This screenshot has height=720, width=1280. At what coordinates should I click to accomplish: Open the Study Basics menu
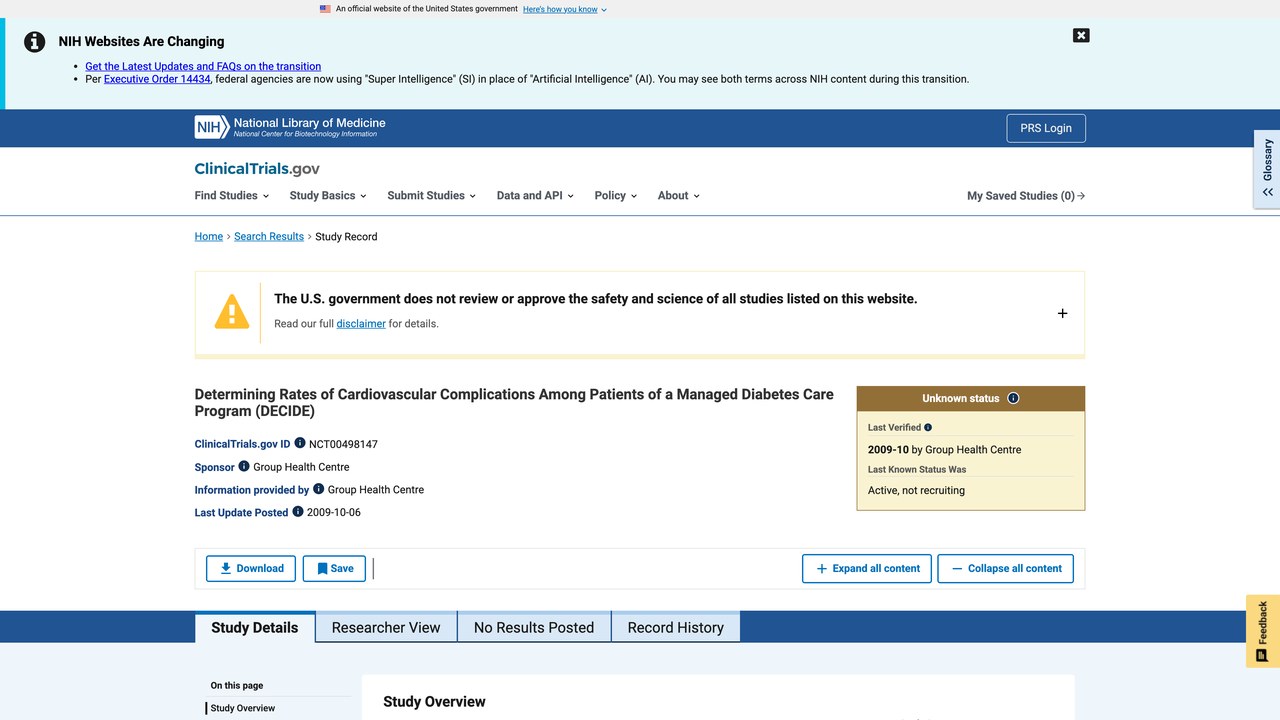[x=328, y=196]
